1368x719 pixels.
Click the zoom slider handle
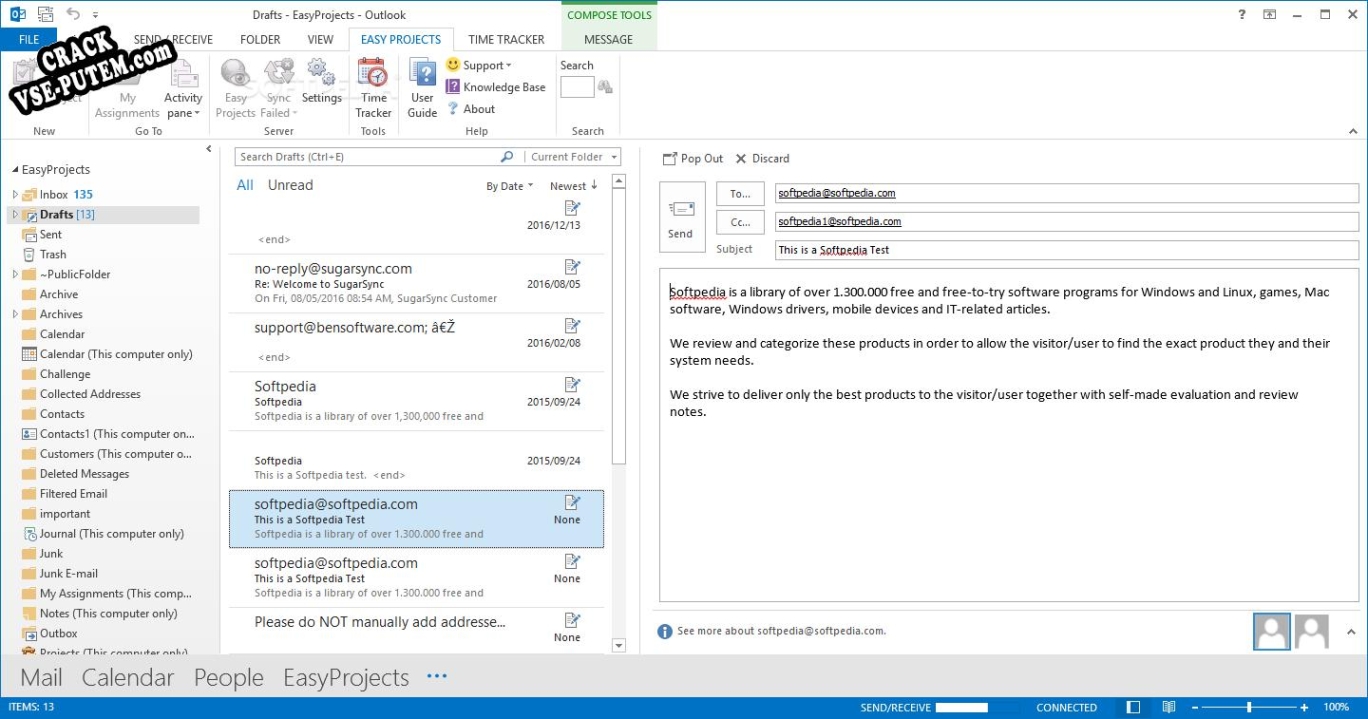click(x=1249, y=707)
